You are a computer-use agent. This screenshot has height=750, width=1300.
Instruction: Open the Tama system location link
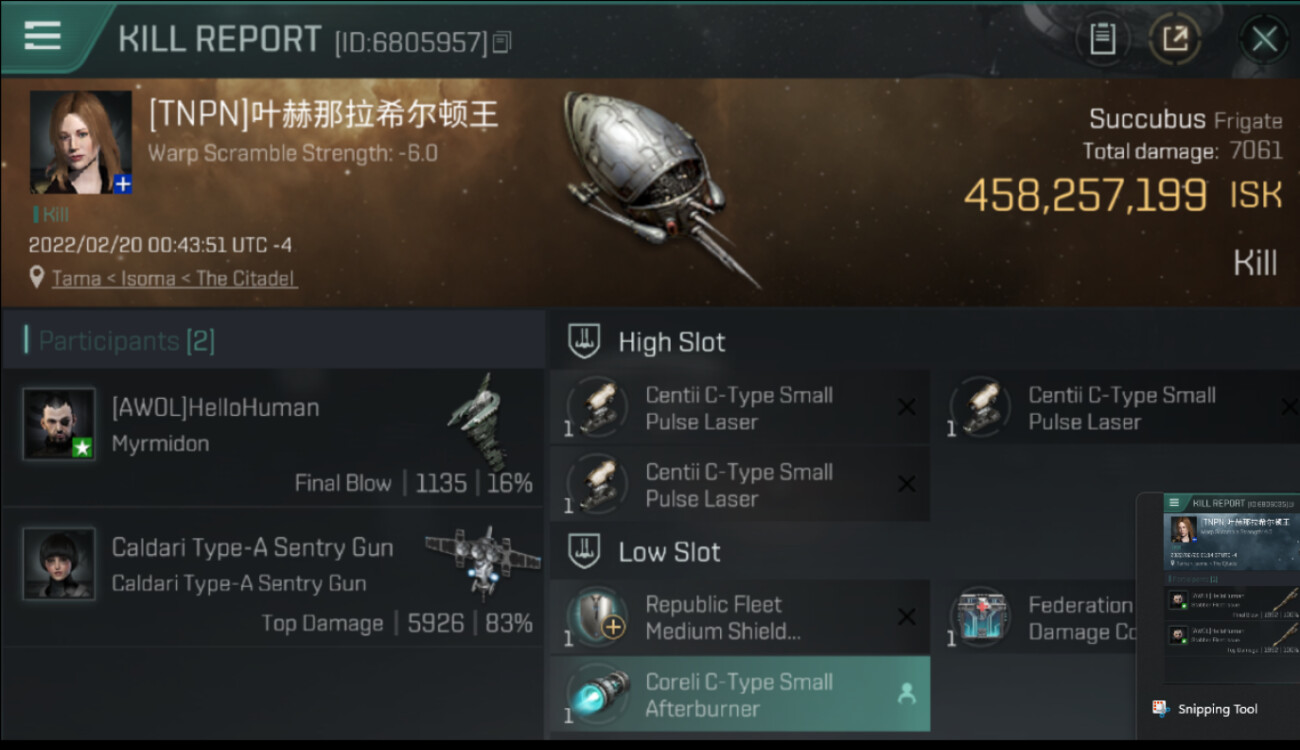coord(174,278)
